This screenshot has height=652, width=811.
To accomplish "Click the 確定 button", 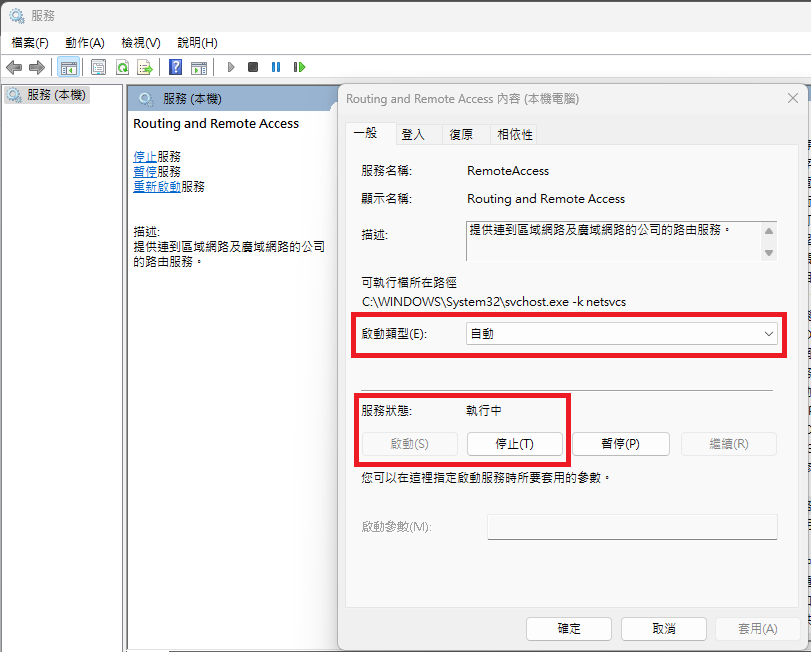I will [x=569, y=629].
